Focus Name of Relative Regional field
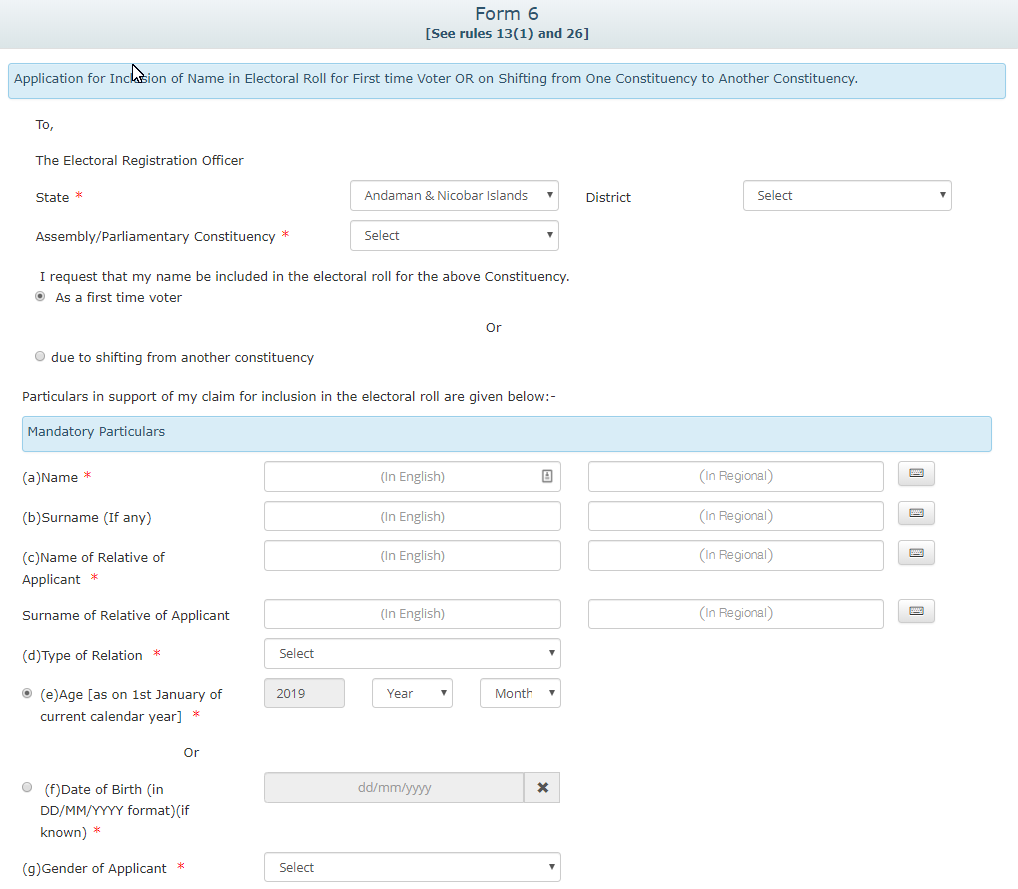Screen dimensions: 1018x889 point(736,556)
